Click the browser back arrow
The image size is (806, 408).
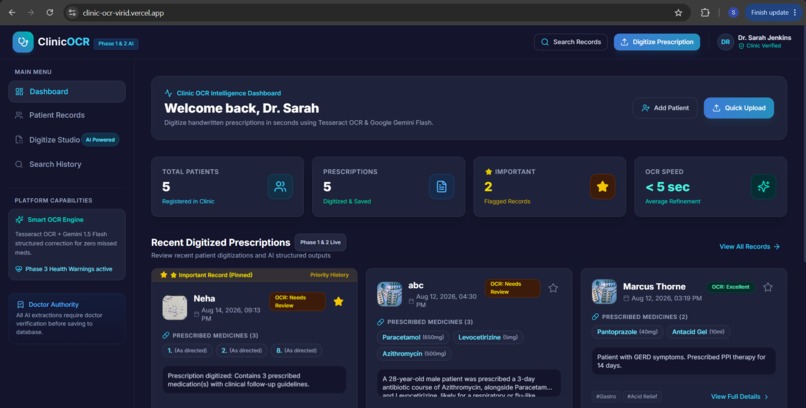pyautogui.click(x=12, y=12)
